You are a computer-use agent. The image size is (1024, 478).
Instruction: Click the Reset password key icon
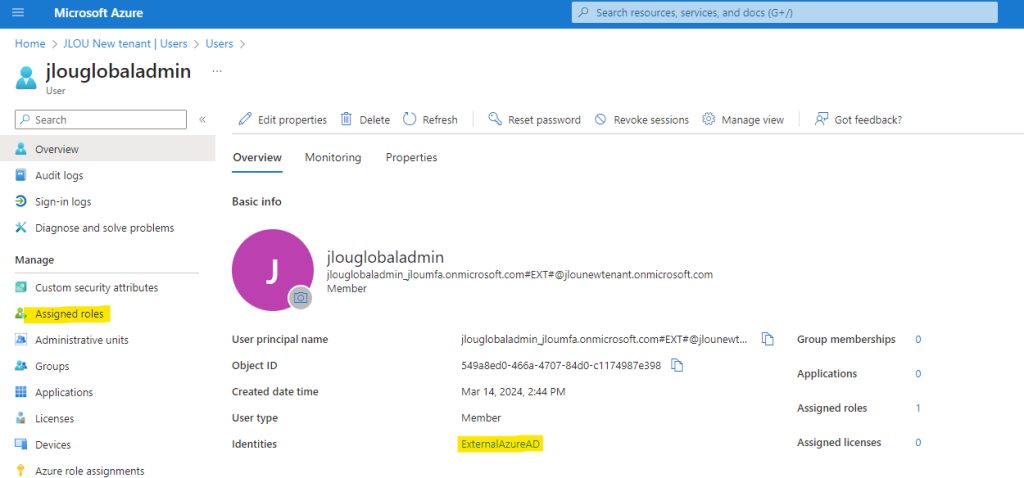[x=495, y=120]
